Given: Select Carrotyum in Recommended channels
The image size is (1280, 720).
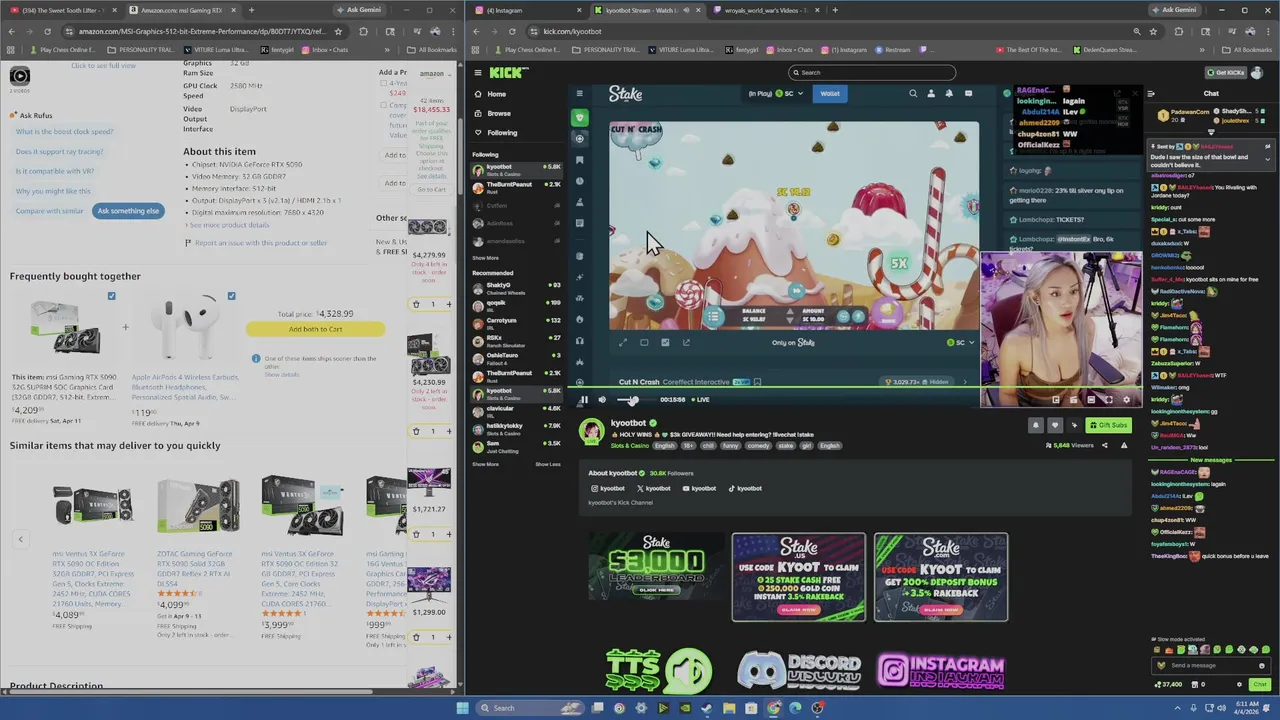Looking at the screenshot, I should coord(516,322).
